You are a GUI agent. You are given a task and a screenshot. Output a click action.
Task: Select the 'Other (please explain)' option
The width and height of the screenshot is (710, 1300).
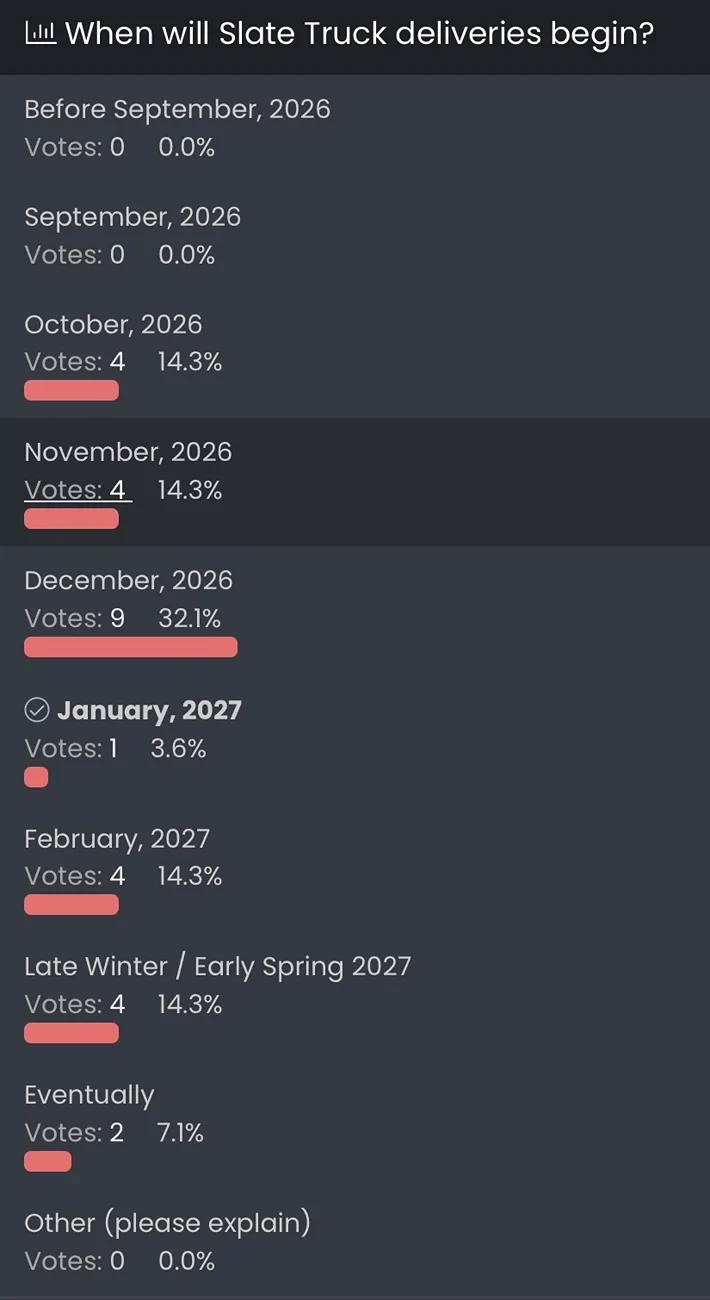[x=167, y=1223]
